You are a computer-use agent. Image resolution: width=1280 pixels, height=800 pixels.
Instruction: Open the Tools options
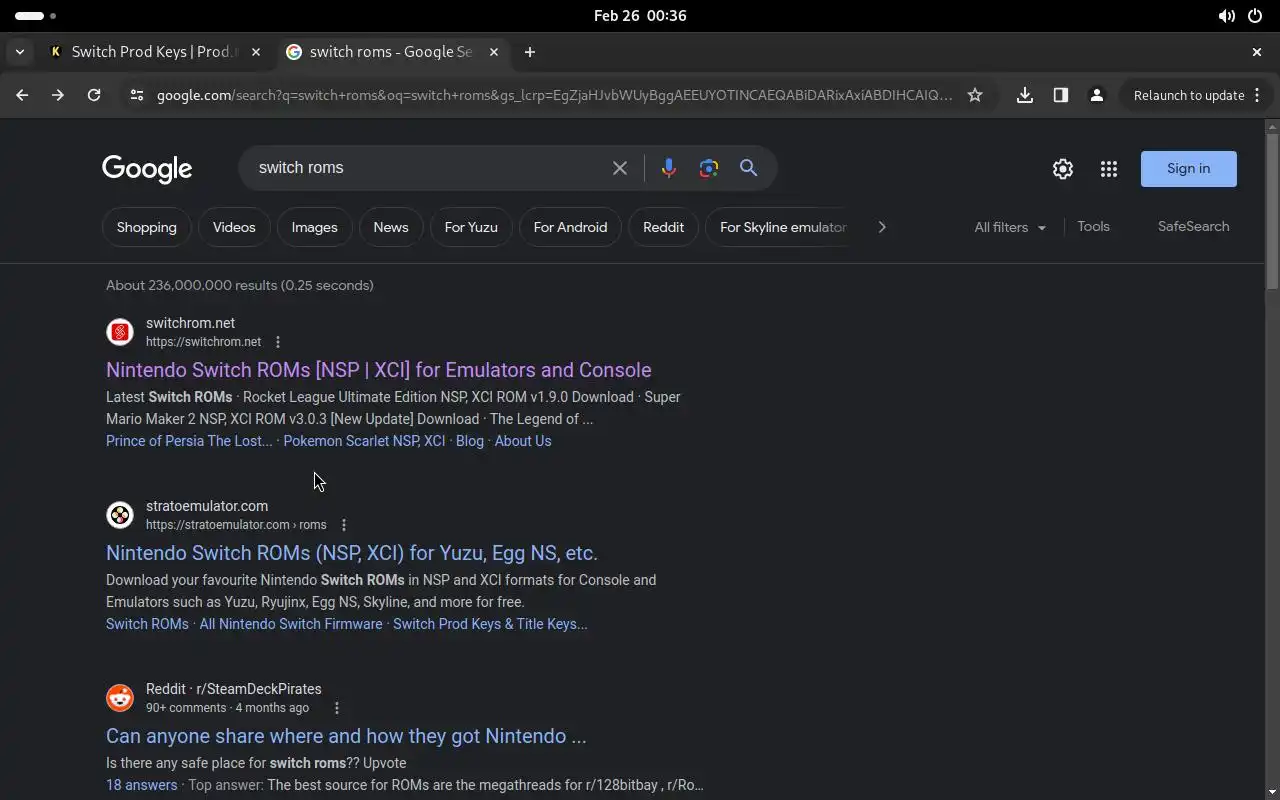click(x=1093, y=227)
